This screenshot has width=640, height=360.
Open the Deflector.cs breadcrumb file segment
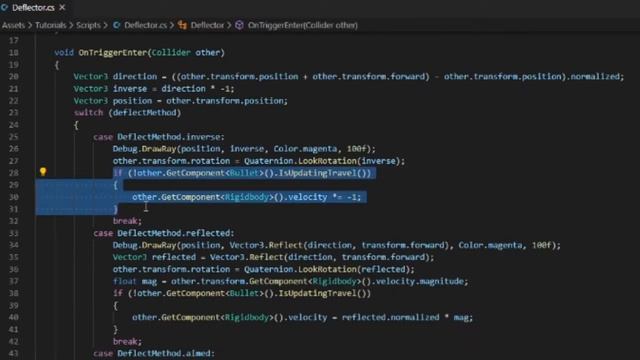pyautogui.click(x=145, y=25)
